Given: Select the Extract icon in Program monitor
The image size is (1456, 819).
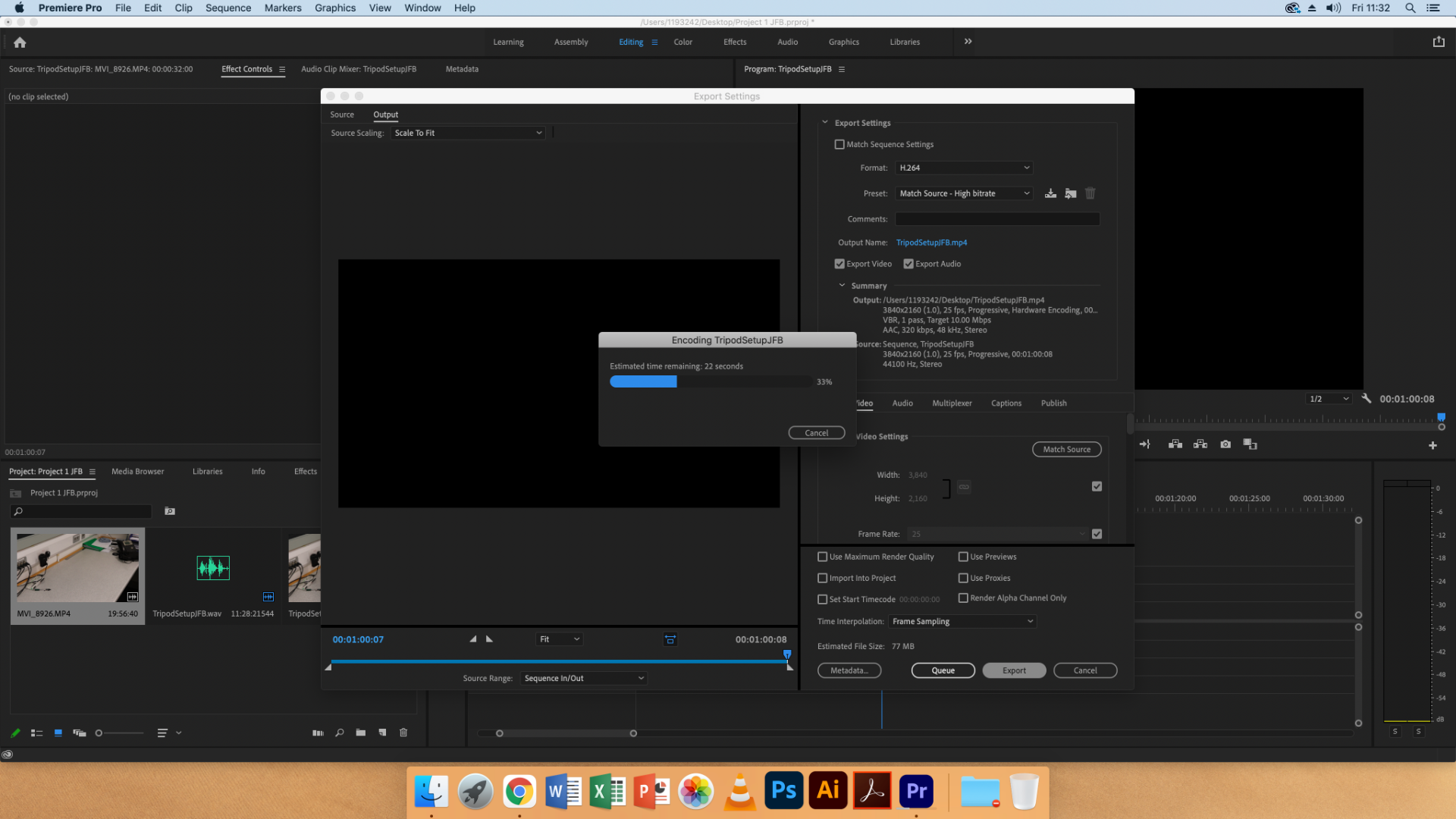Looking at the screenshot, I should click(1200, 444).
